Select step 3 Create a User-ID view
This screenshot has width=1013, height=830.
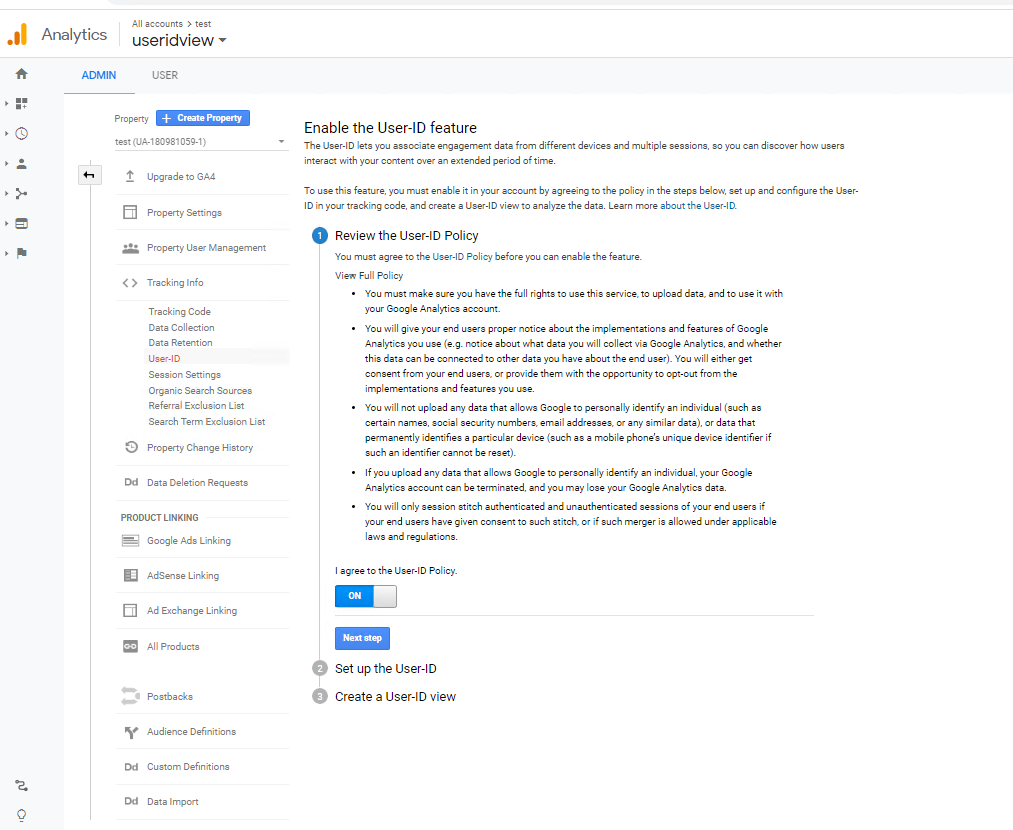[x=395, y=697]
